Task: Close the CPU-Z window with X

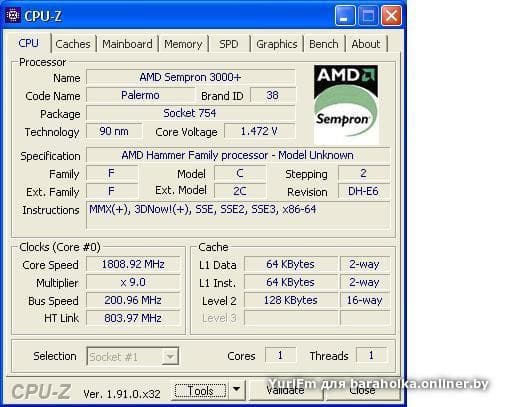Action: coord(391,15)
